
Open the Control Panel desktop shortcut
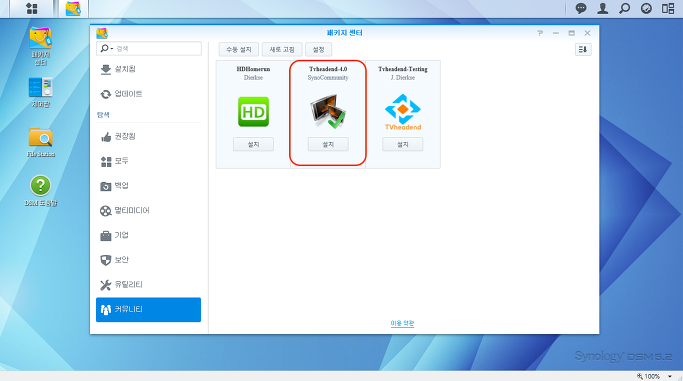pos(41,92)
